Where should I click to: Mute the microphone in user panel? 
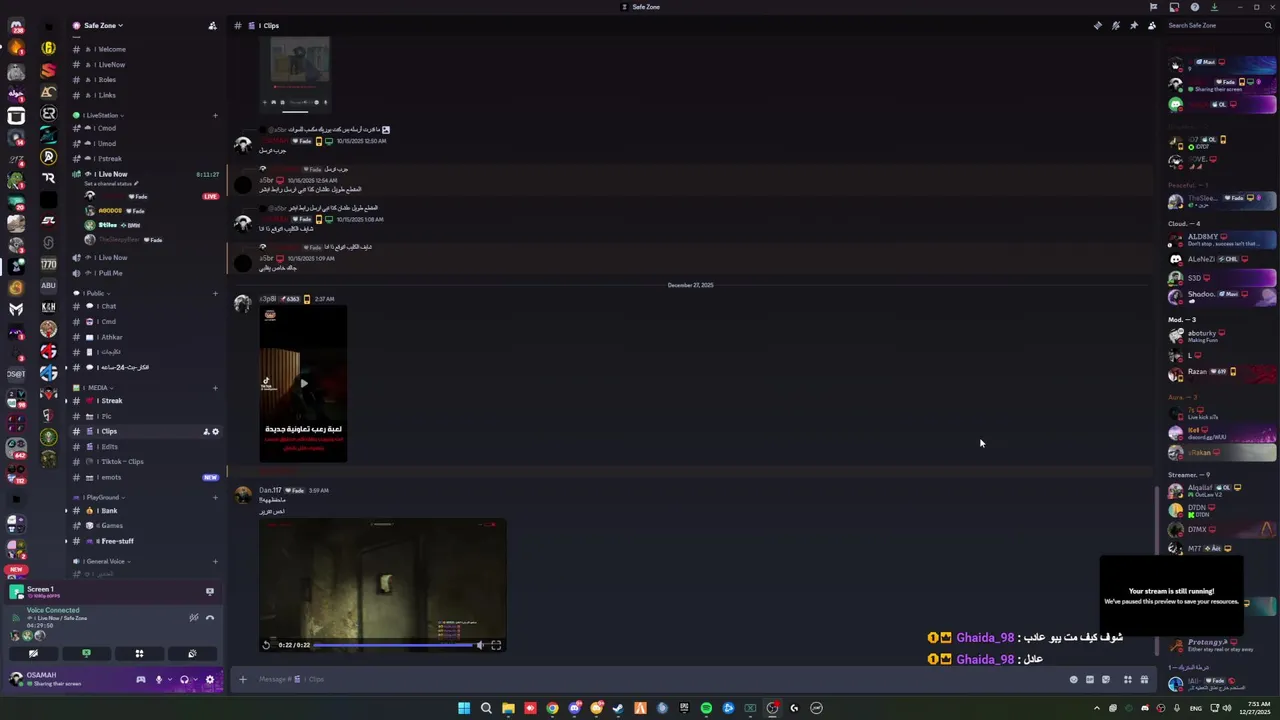(158, 680)
